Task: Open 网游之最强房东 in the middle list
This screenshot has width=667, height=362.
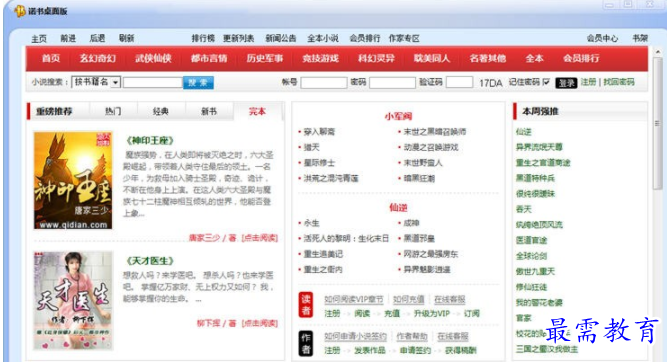Action: click(x=430, y=254)
